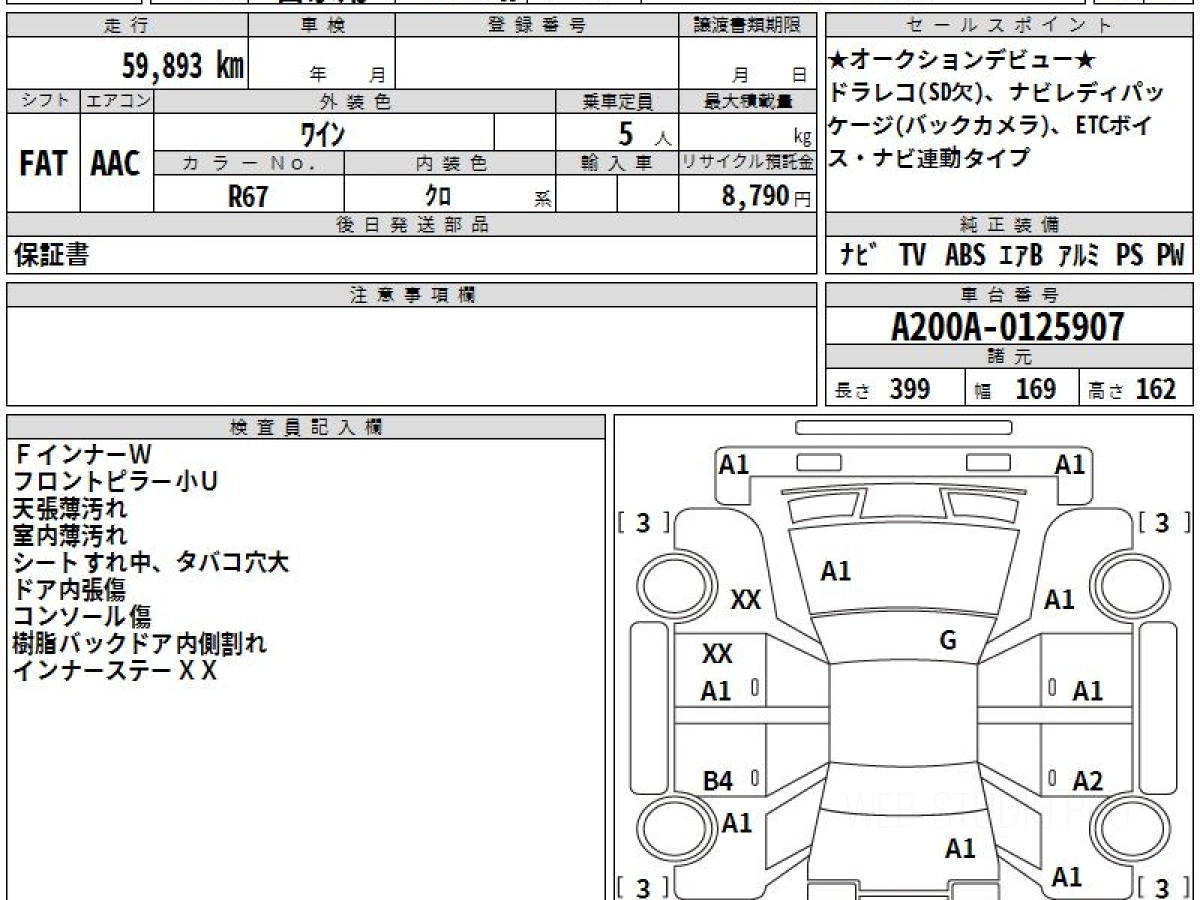Select the PS equipment label
Viewport: 1200px width, 900px height.
click(1130, 255)
